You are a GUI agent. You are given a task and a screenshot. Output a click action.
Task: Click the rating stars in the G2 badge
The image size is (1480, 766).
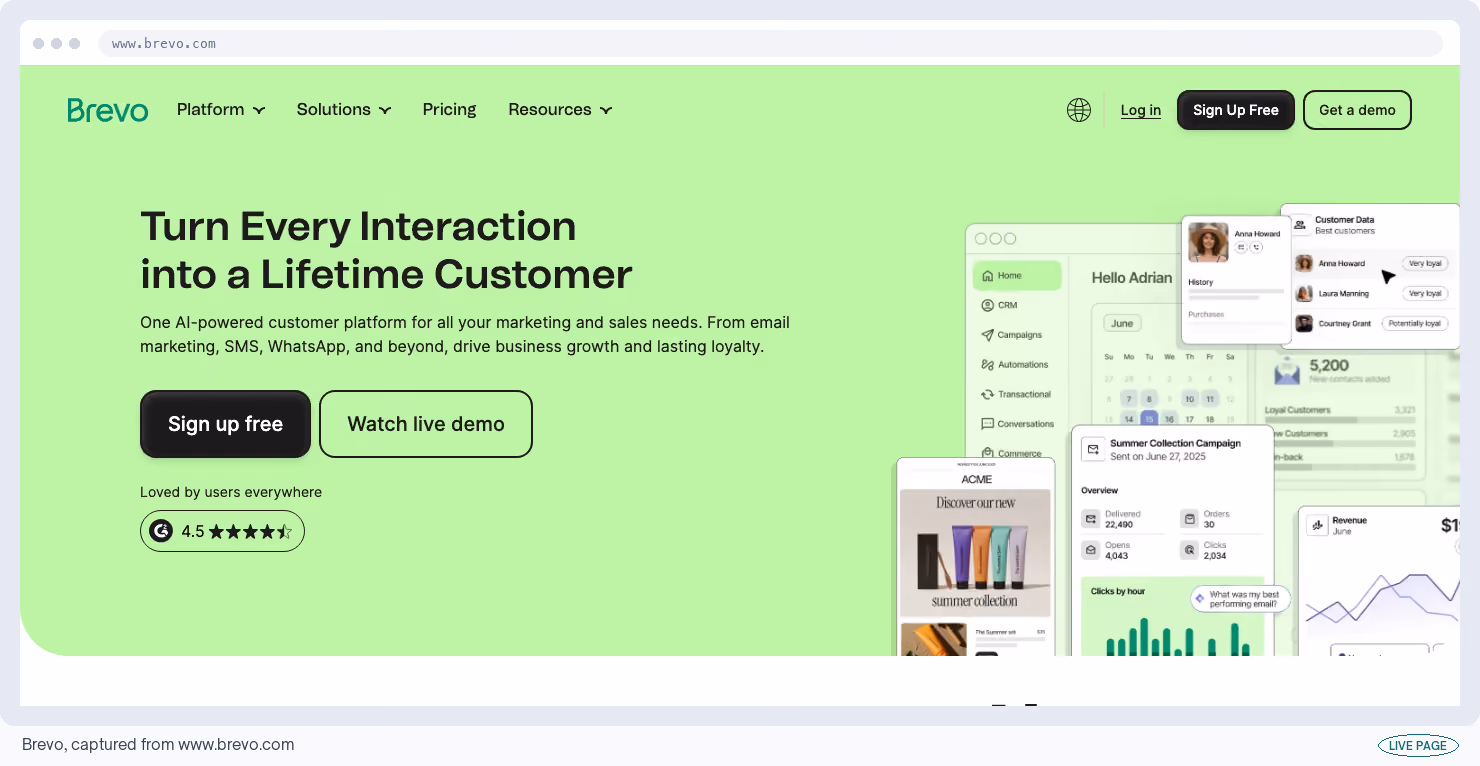click(250, 531)
